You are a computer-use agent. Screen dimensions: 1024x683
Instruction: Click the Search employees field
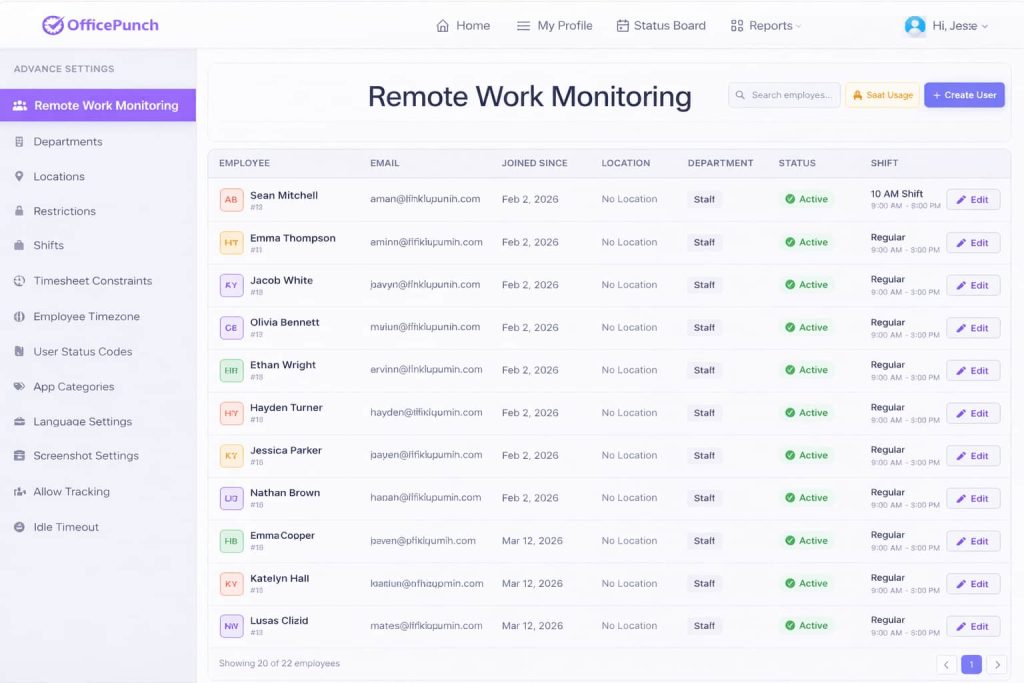click(x=784, y=95)
